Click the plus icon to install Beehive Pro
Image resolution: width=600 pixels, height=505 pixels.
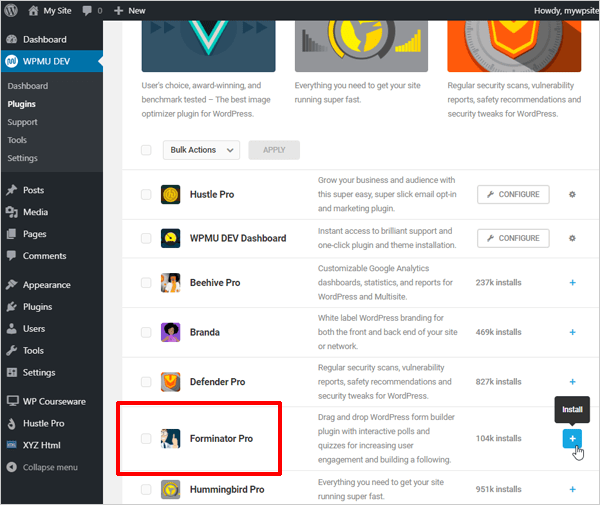tap(572, 283)
